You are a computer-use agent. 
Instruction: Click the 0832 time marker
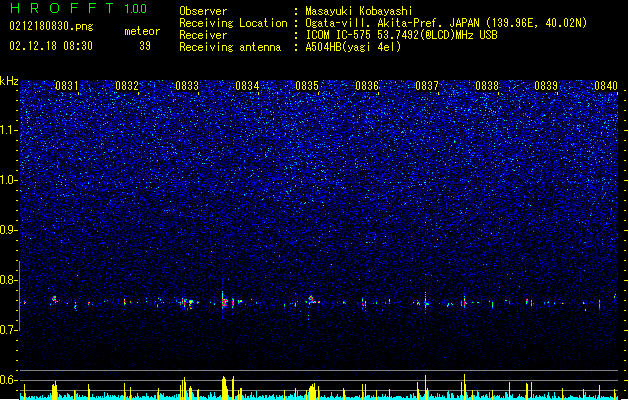pyautogui.click(x=127, y=86)
